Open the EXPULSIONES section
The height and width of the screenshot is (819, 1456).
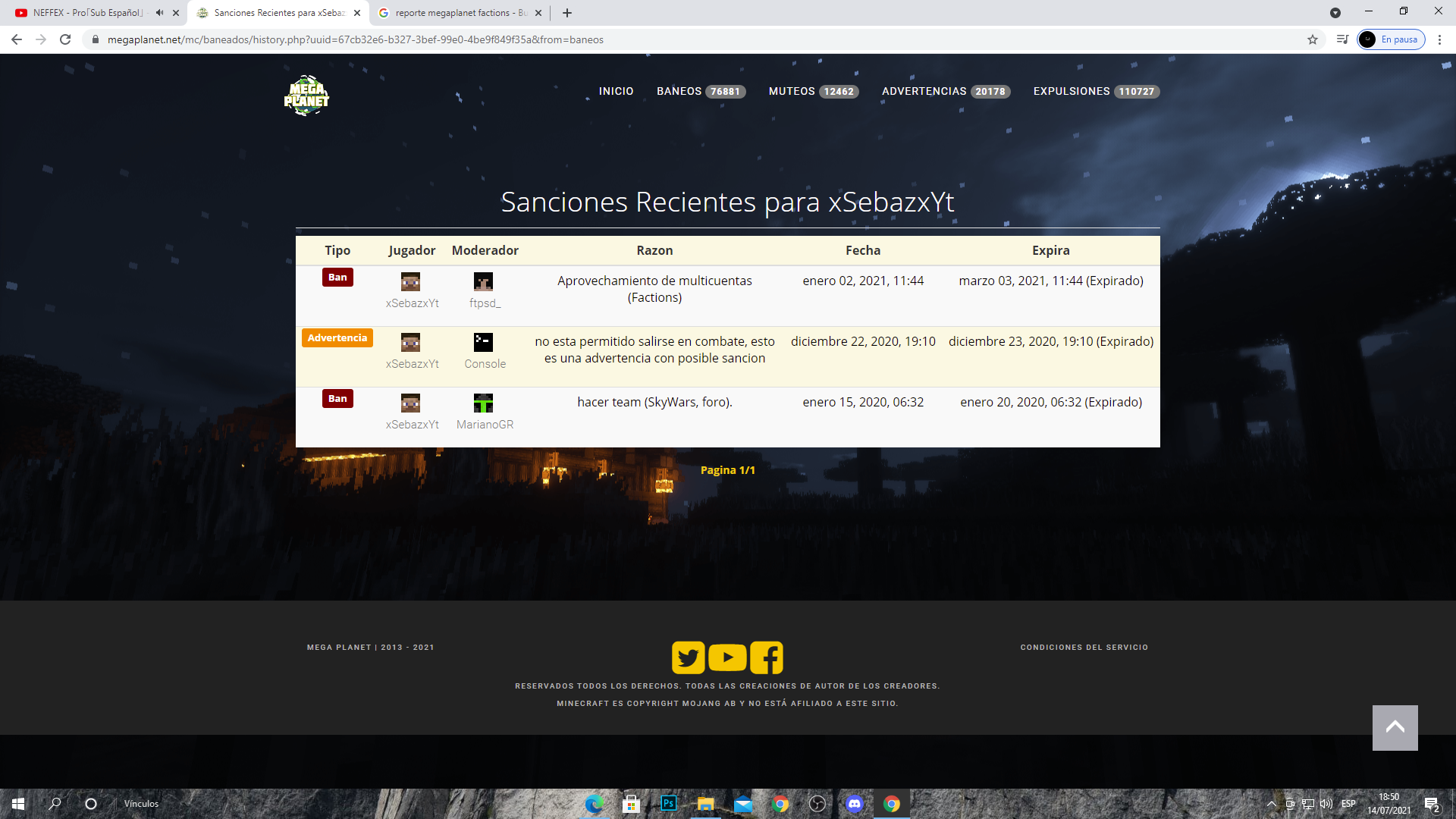click(x=1097, y=91)
